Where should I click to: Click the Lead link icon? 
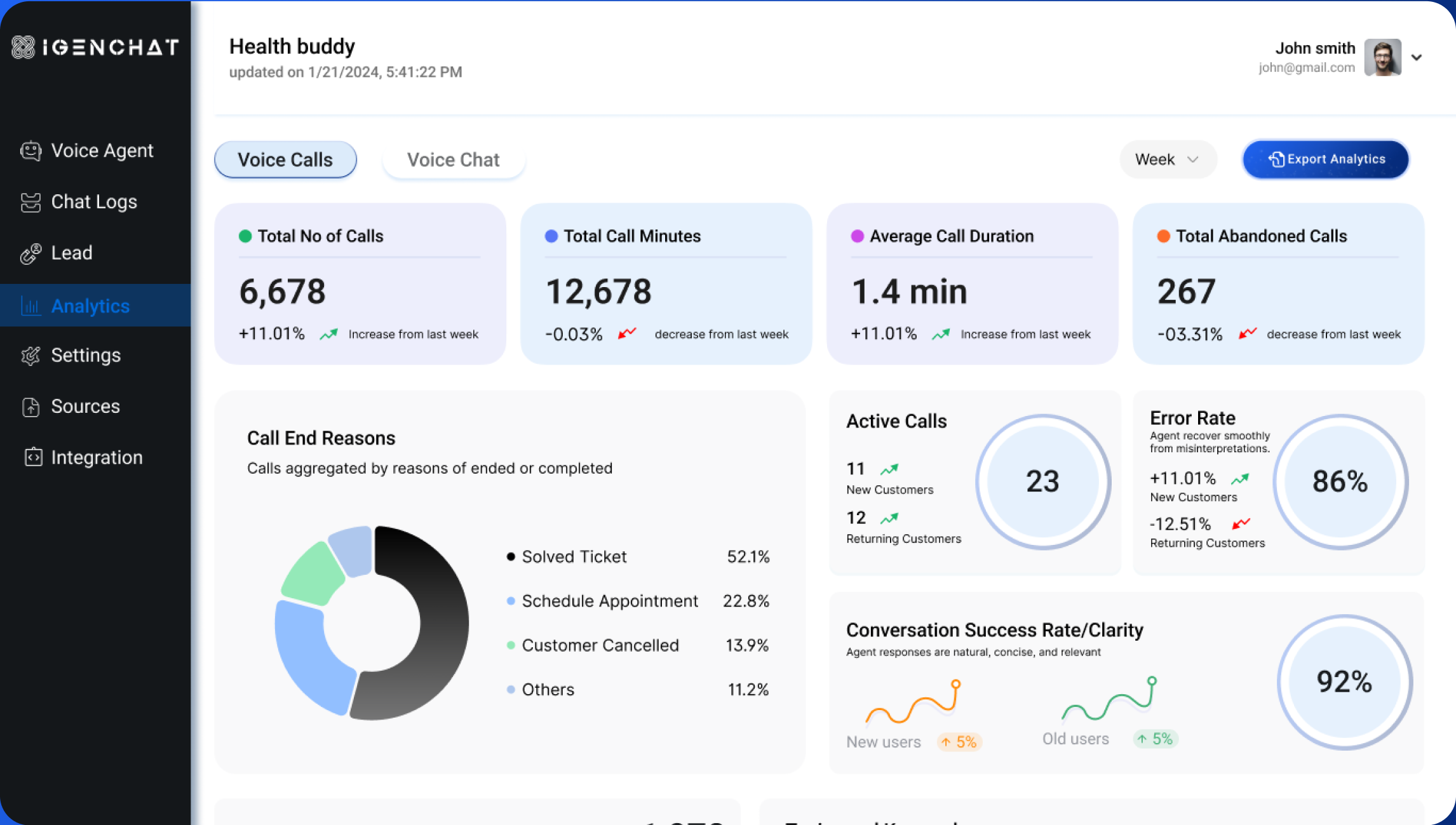[30, 253]
